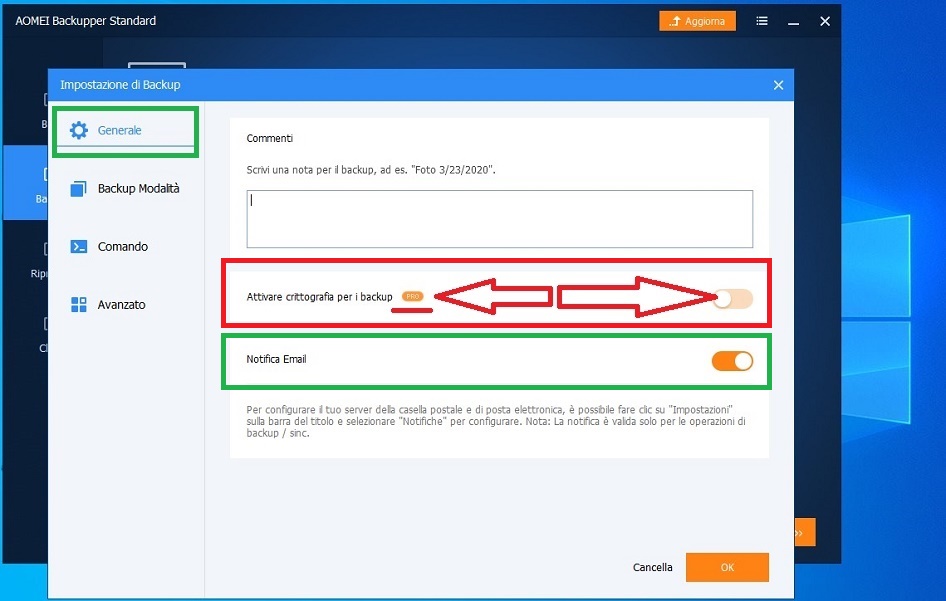
Task: Click the PRO badge next to crittografia
Action: 413,296
